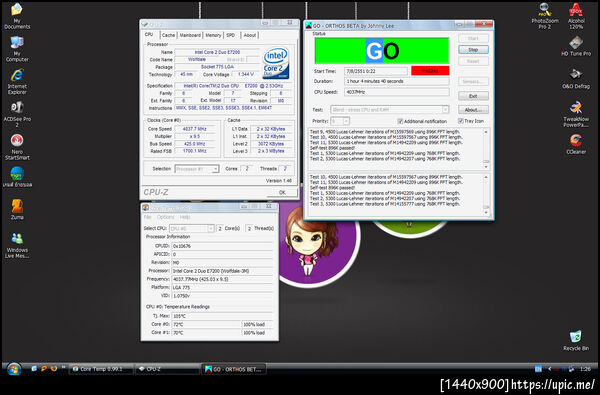The height and width of the screenshot is (395, 600).
Task: Click the Reset button in ORTHOS
Action: click(x=473, y=61)
